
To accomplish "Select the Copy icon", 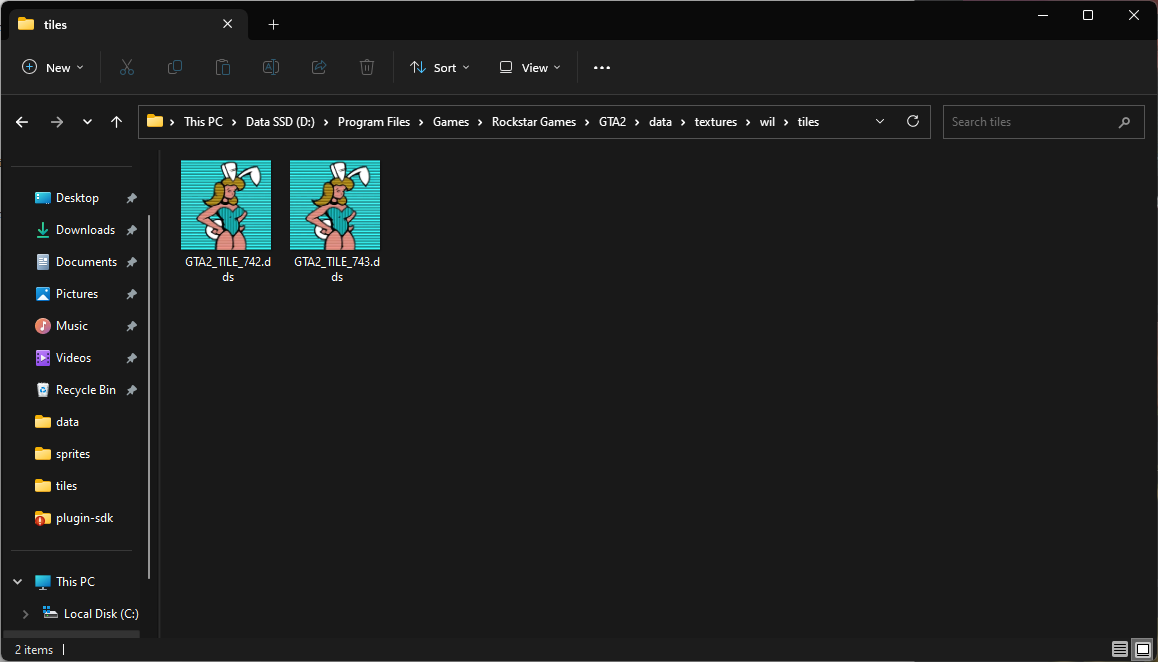I will click(174, 67).
